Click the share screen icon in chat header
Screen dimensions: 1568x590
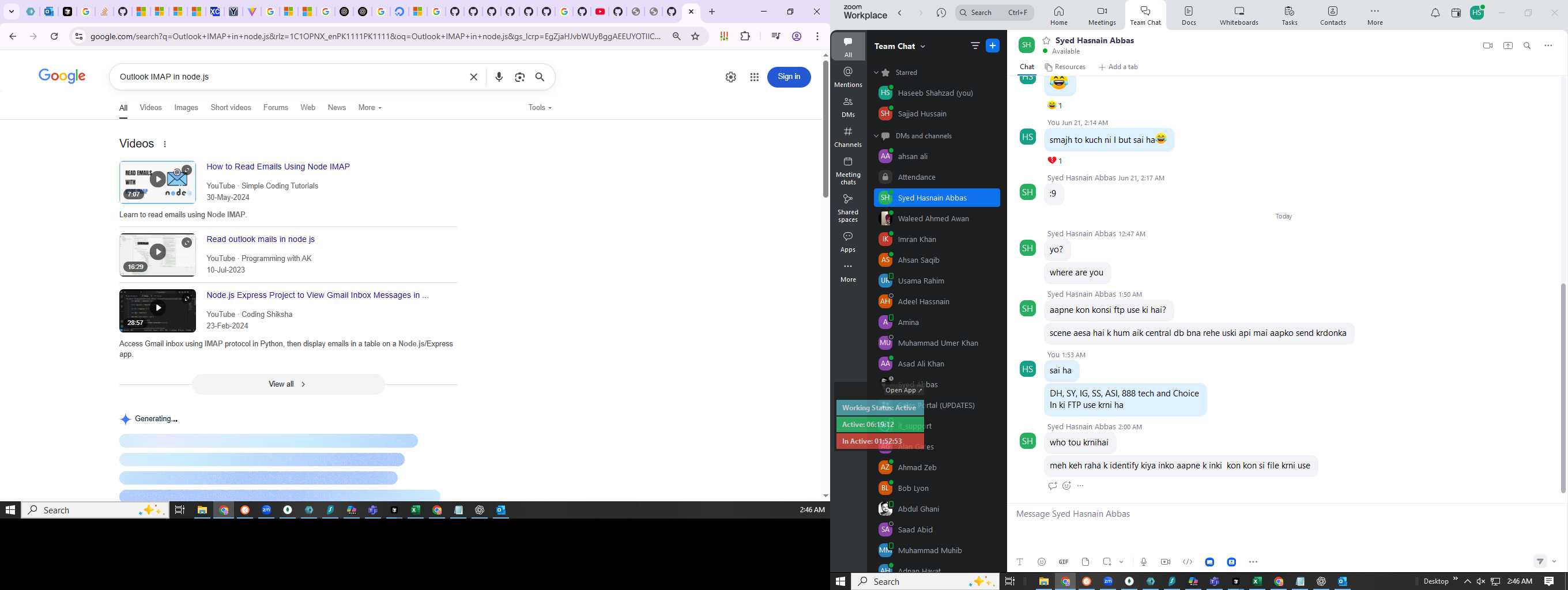point(1507,46)
